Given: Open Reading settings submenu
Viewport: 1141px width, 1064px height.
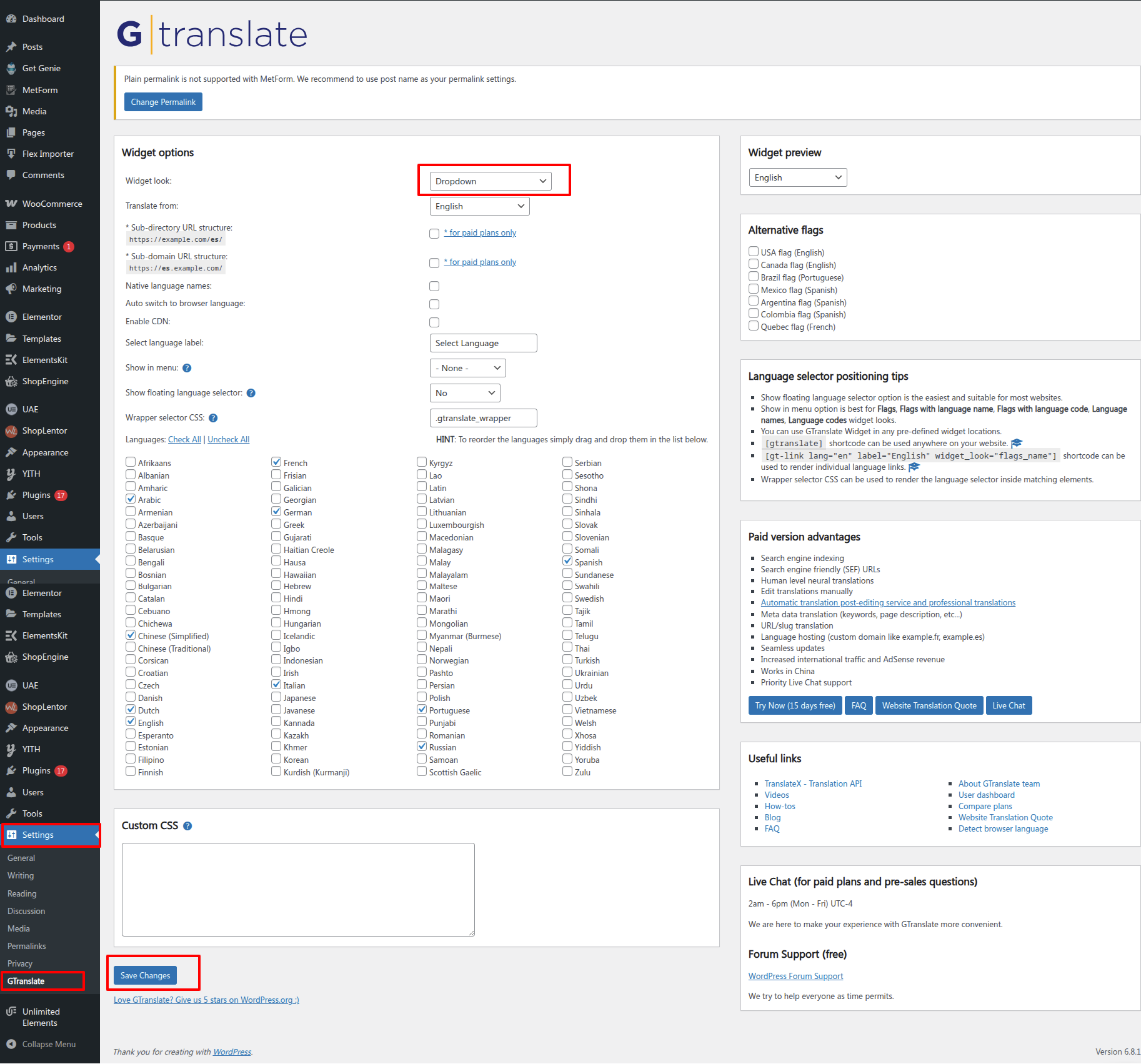Looking at the screenshot, I should (22, 893).
